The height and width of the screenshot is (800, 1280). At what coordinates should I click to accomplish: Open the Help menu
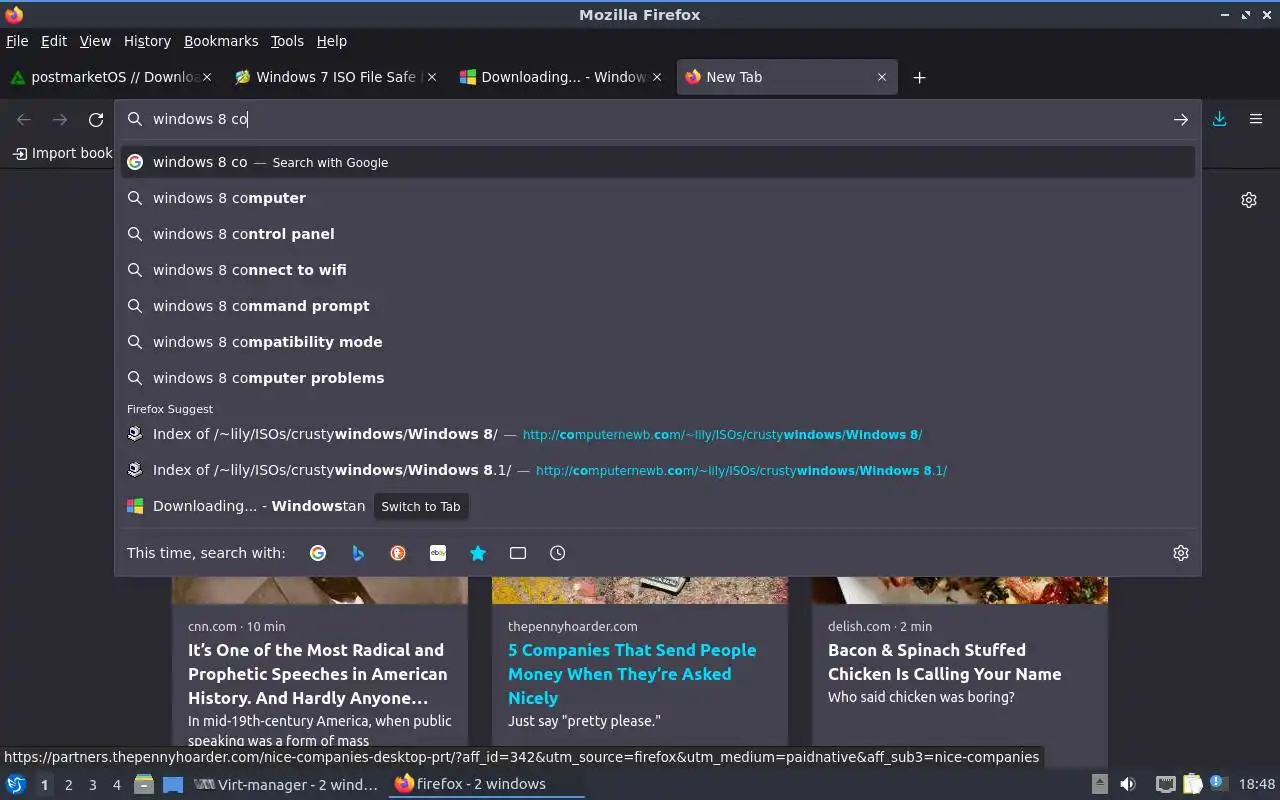pos(332,41)
